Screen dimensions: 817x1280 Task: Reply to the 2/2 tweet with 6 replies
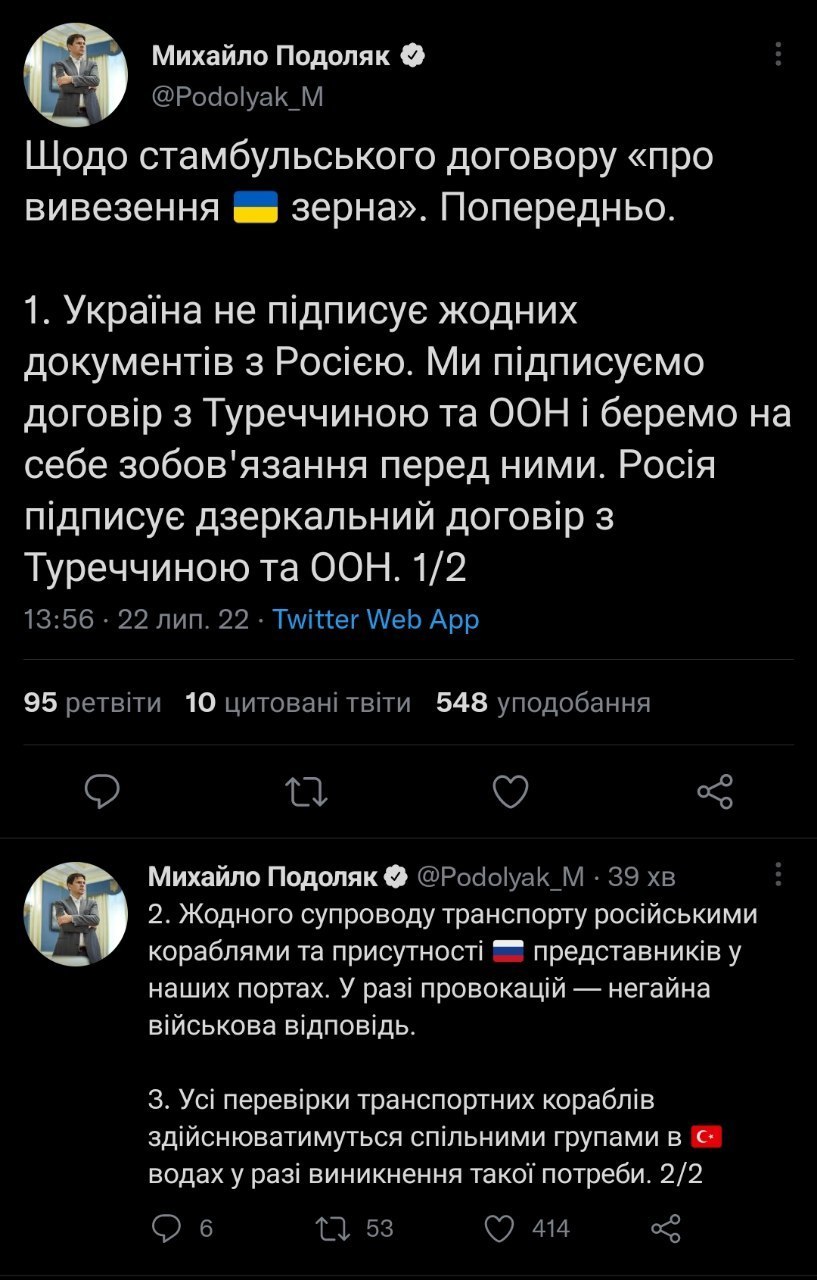point(165,1227)
